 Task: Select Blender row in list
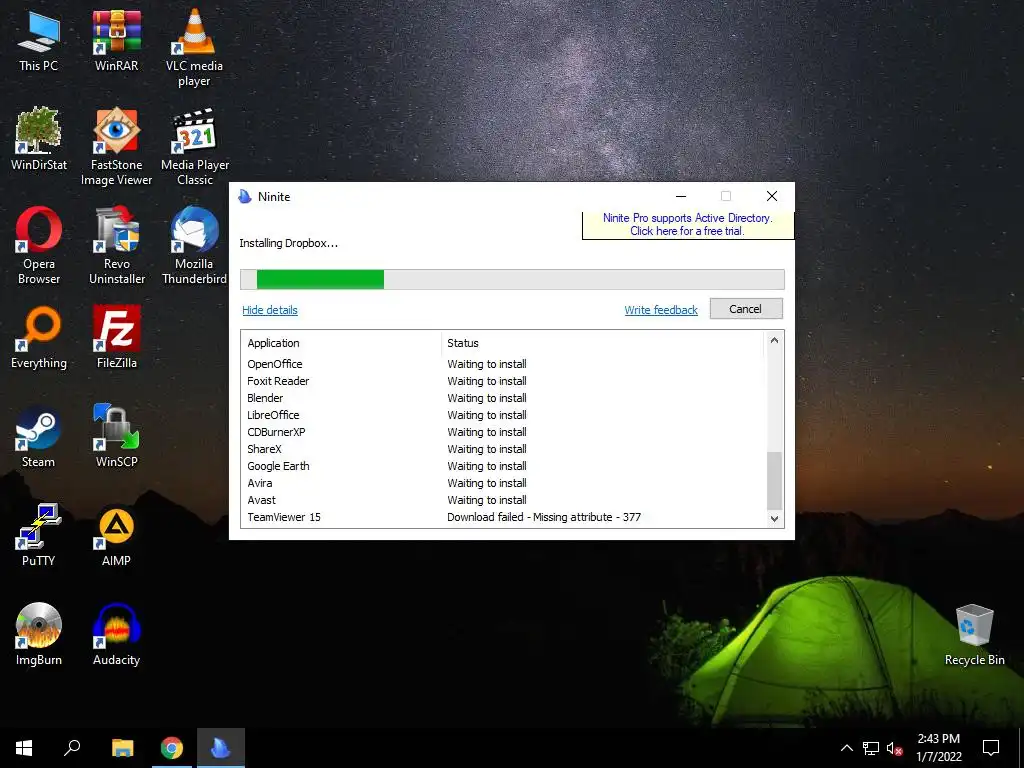point(503,398)
